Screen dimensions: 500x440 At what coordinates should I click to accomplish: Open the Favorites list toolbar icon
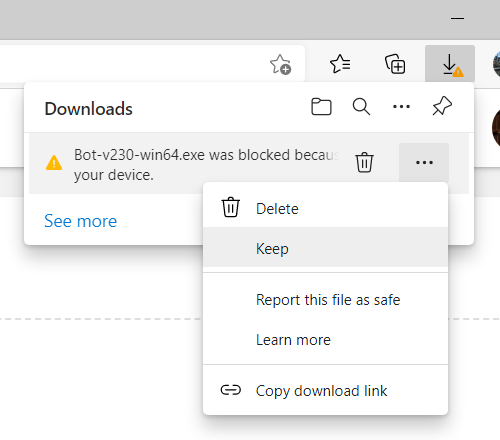point(340,64)
